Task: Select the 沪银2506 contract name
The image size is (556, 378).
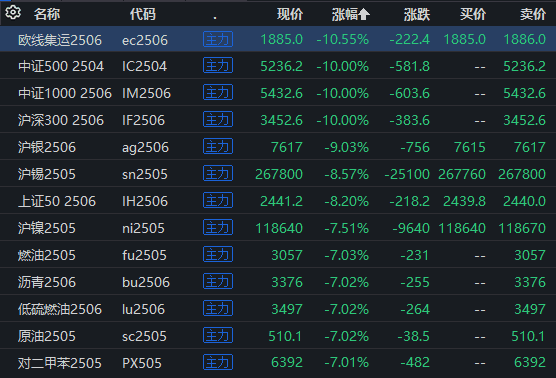Action: point(47,147)
